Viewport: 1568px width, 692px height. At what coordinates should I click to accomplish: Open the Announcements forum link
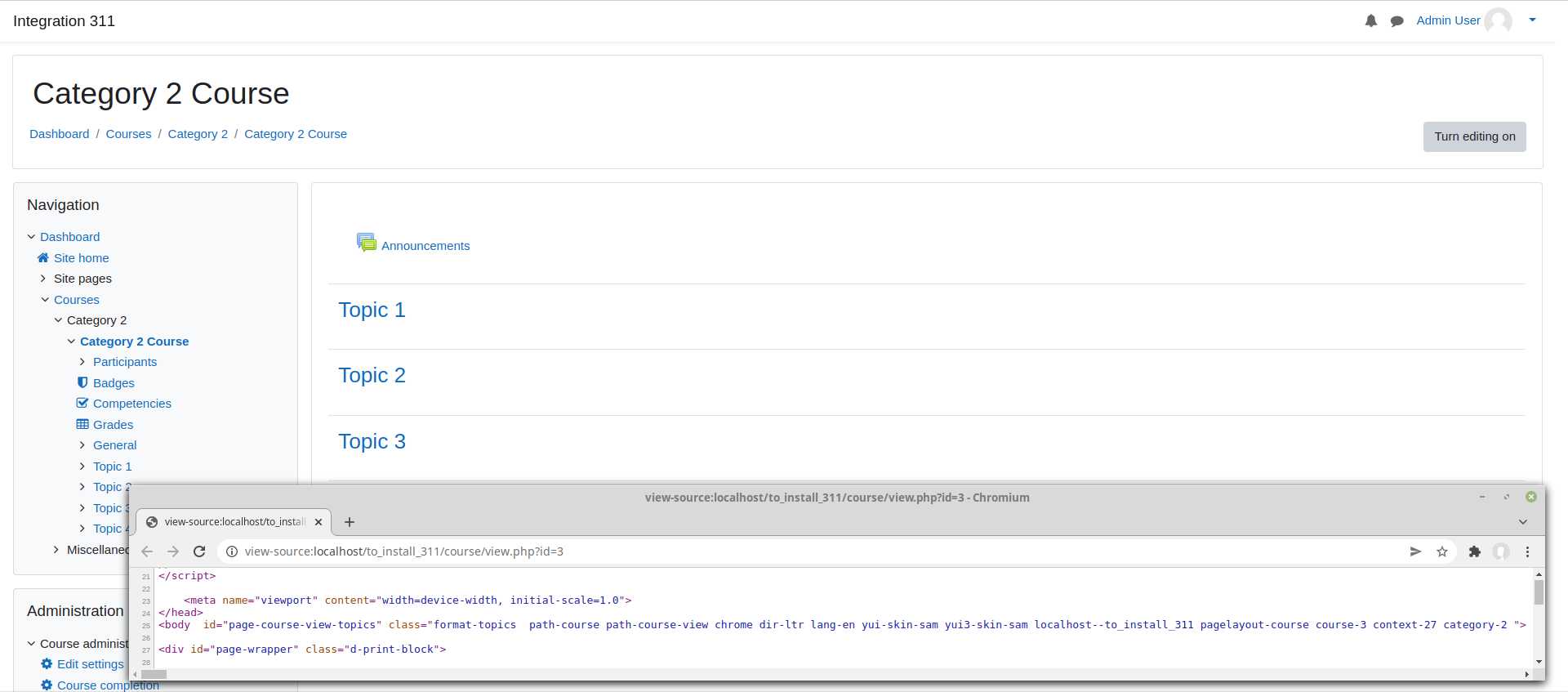pyautogui.click(x=425, y=246)
